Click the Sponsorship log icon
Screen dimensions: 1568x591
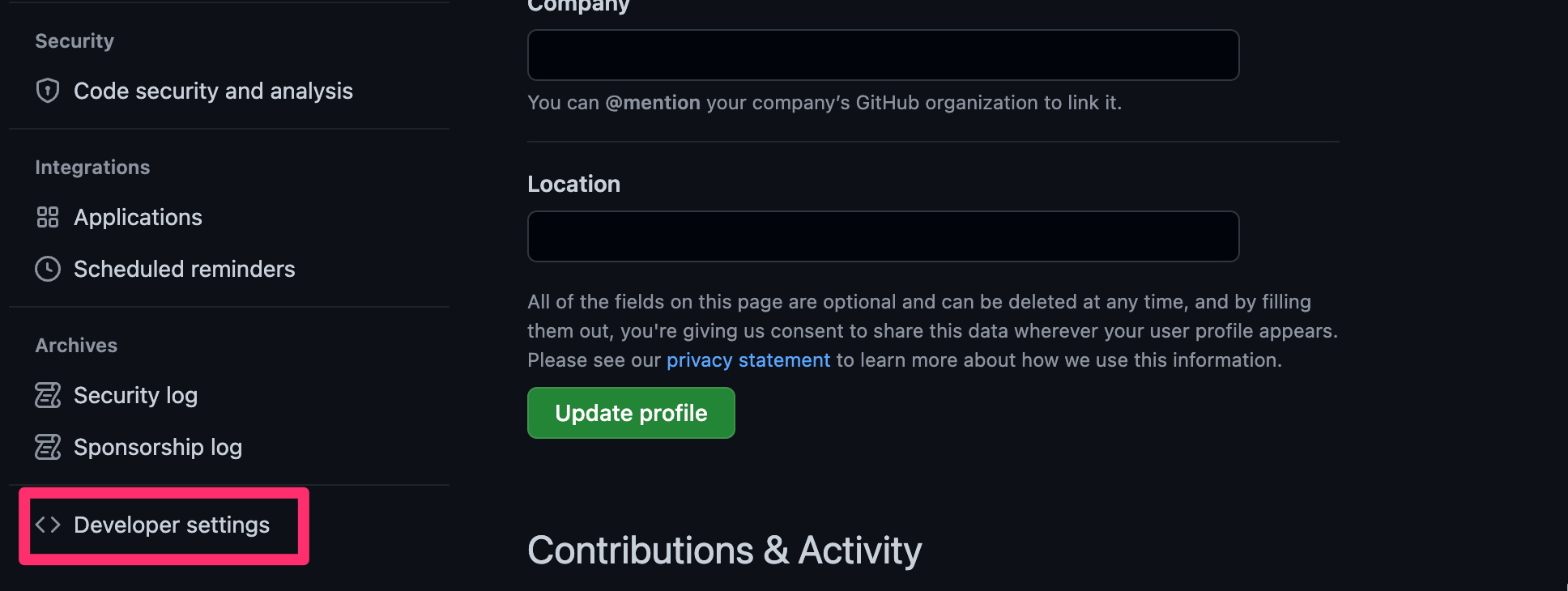point(48,447)
